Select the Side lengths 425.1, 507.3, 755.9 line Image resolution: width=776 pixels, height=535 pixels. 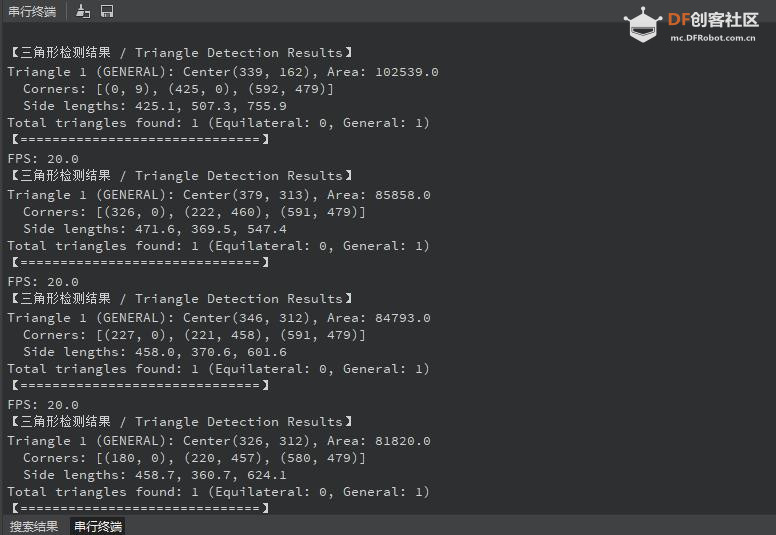[x=155, y=106]
